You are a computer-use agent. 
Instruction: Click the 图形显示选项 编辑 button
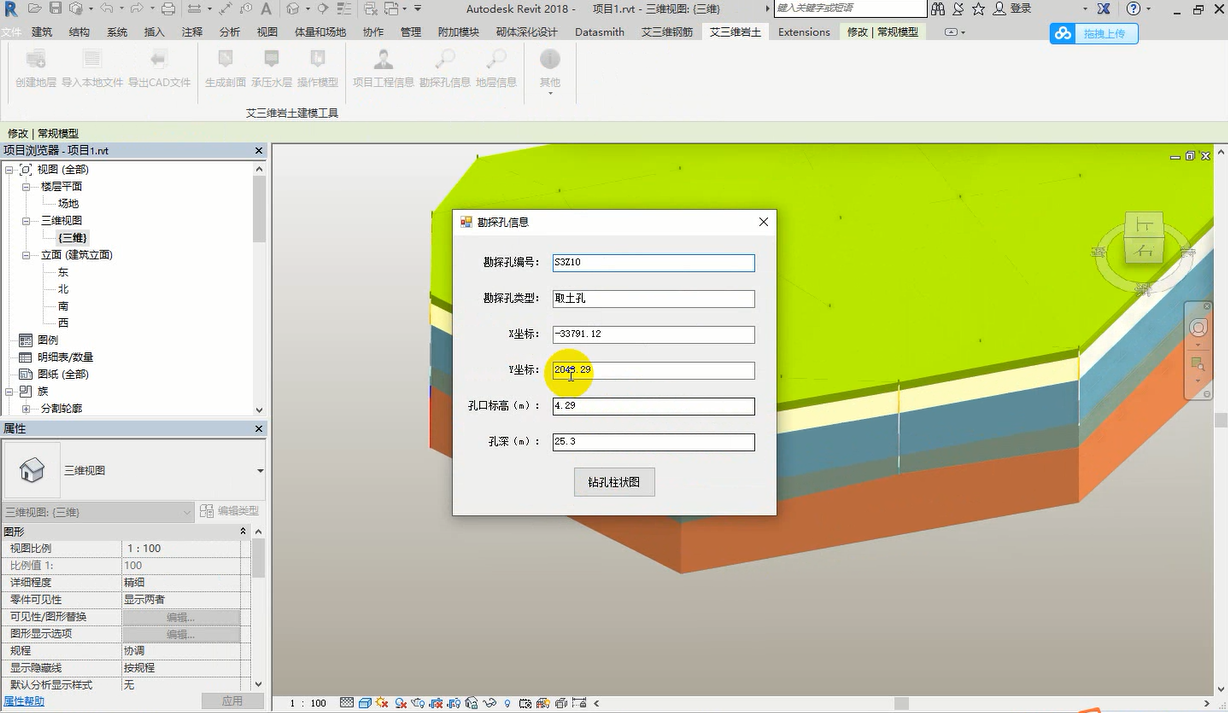coord(181,634)
